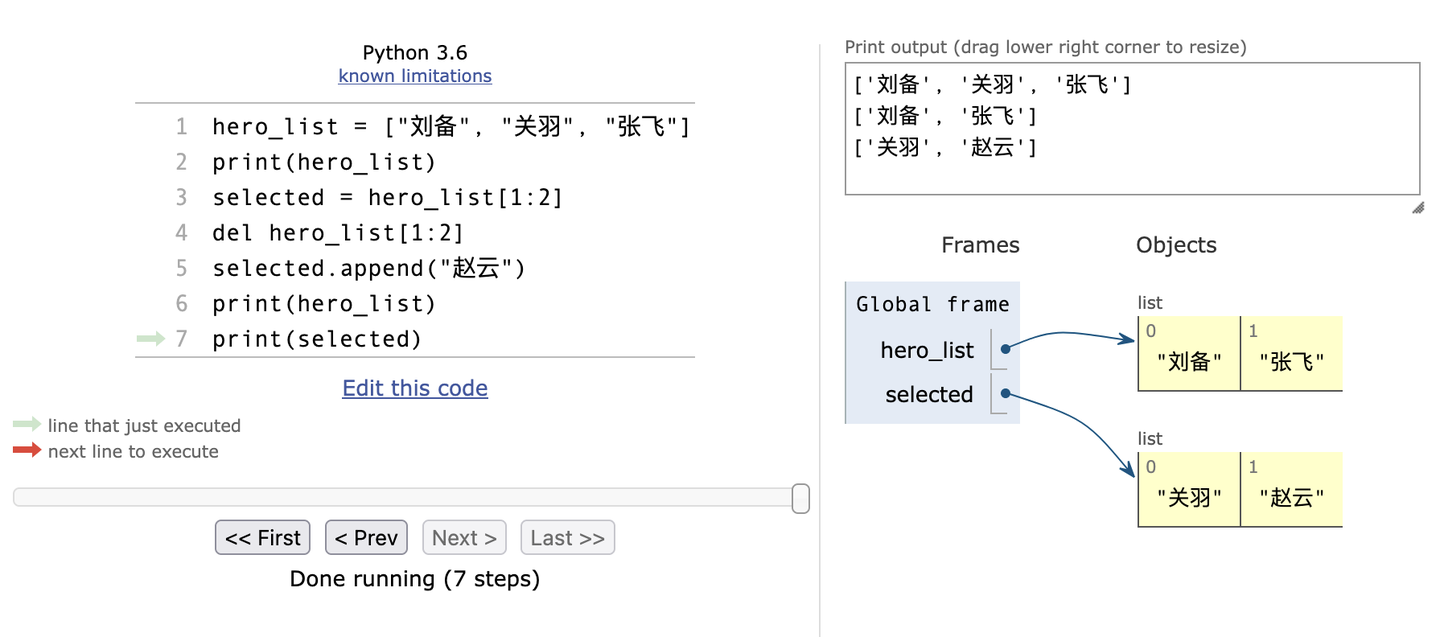Click the red next-line arrow in the legend
This screenshot has height=637, width=1440.
(x=27, y=451)
